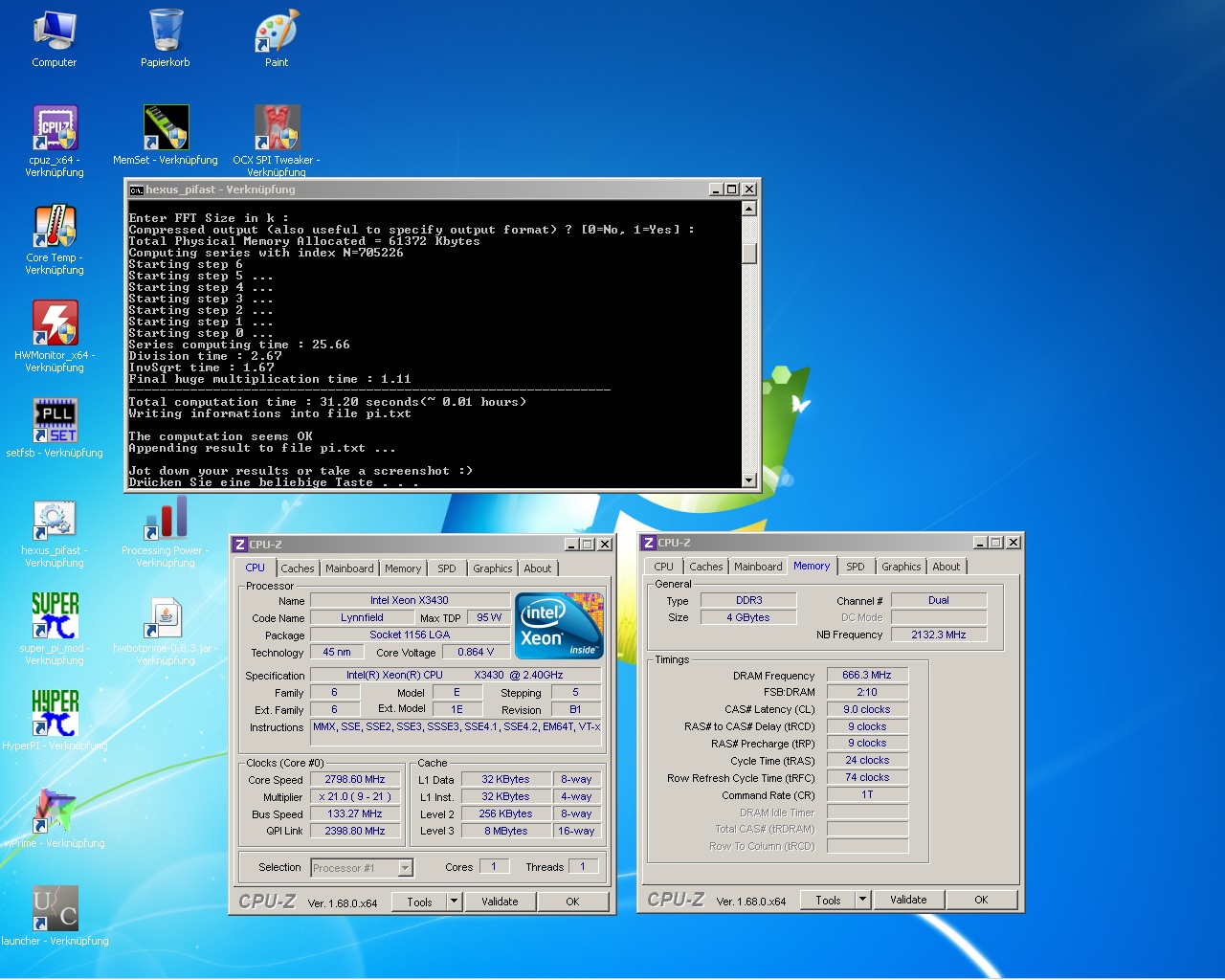The height and width of the screenshot is (980, 1225).
Task: Click the DRAM Frequency 666.3 MHz value
Action: [x=867, y=675]
